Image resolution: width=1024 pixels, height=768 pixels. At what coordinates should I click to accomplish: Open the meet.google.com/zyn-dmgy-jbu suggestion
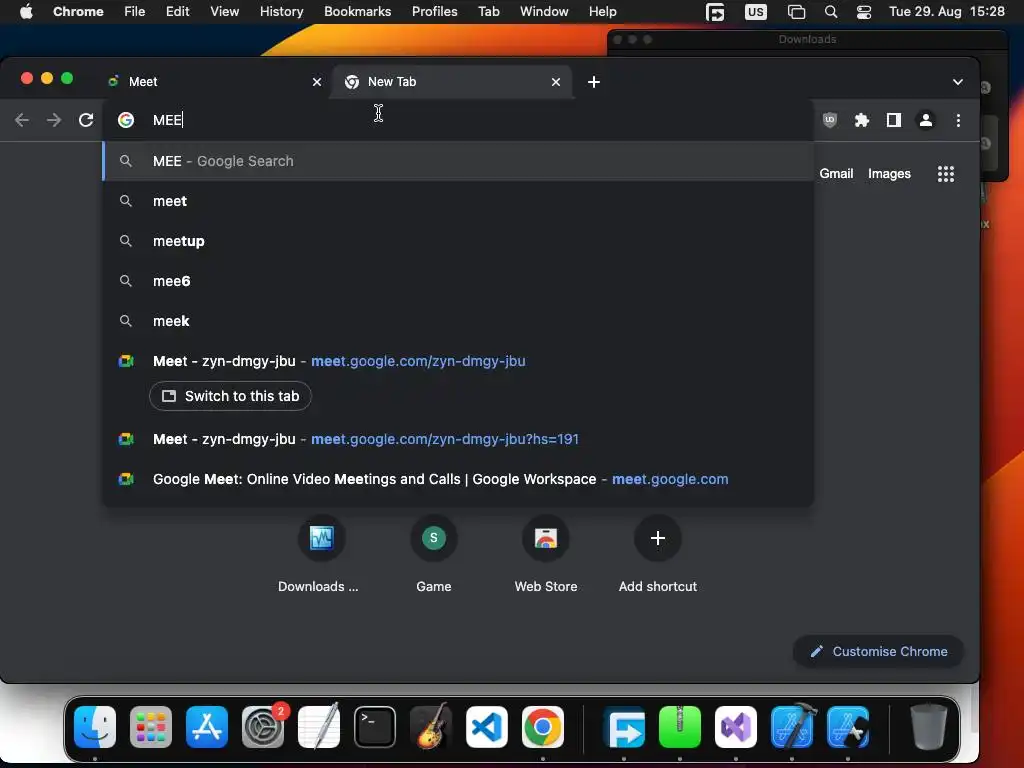(x=458, y=361)
